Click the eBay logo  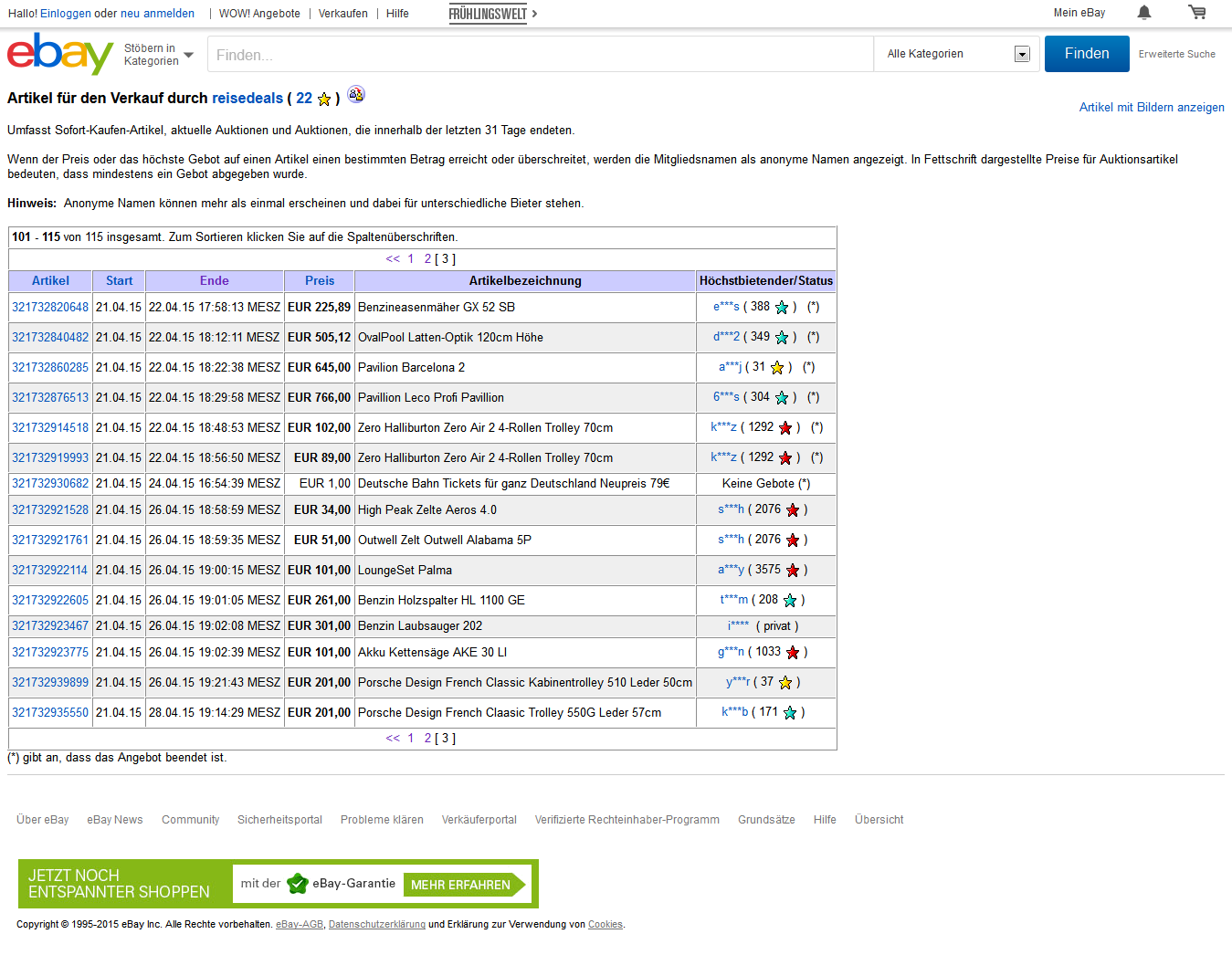click(x=60, y=54)
